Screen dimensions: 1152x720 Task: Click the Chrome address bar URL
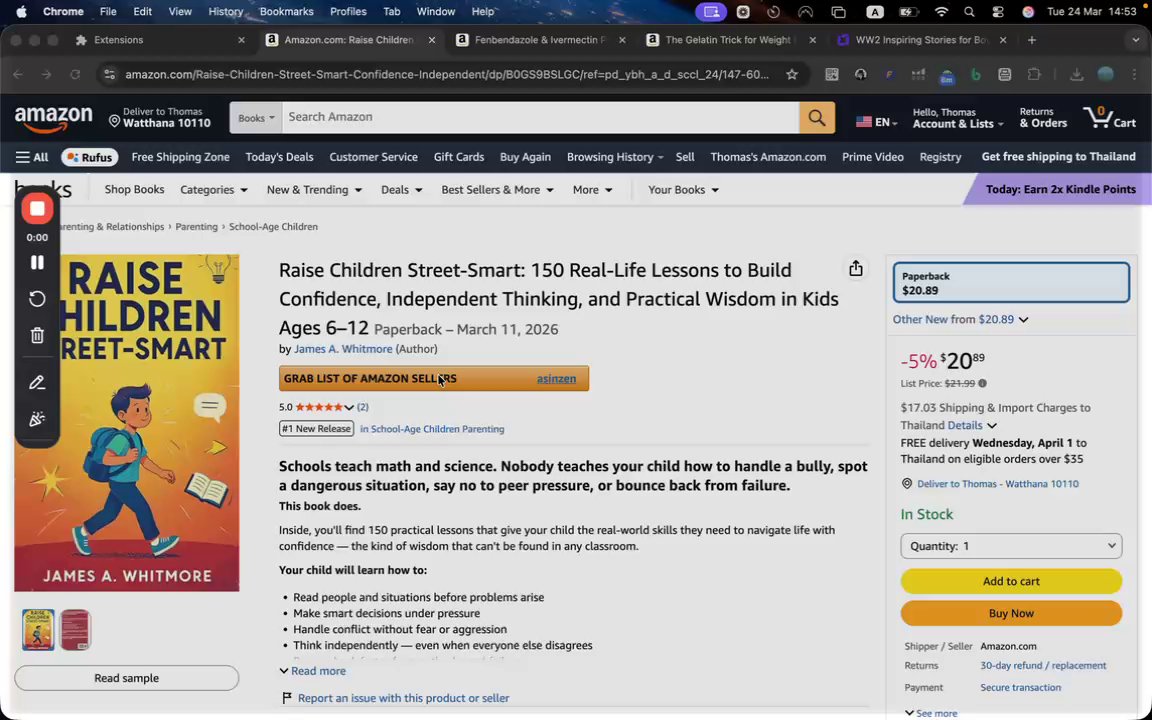(447, 74)
